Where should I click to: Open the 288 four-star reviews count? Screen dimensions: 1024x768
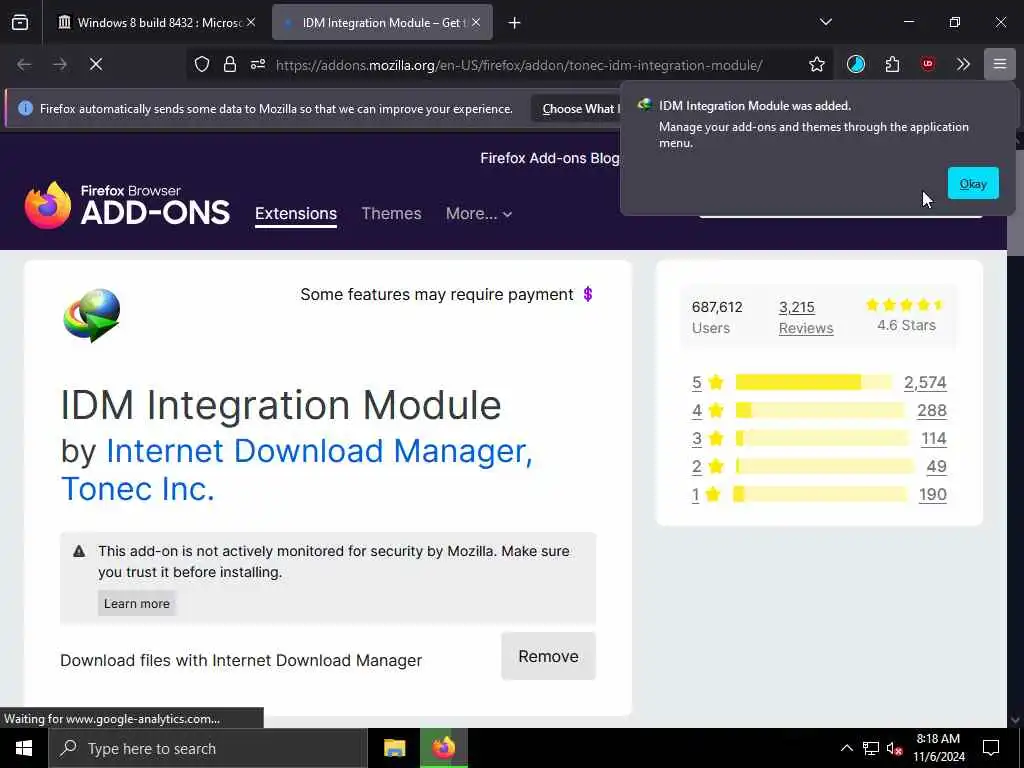(x=931, y=410)
